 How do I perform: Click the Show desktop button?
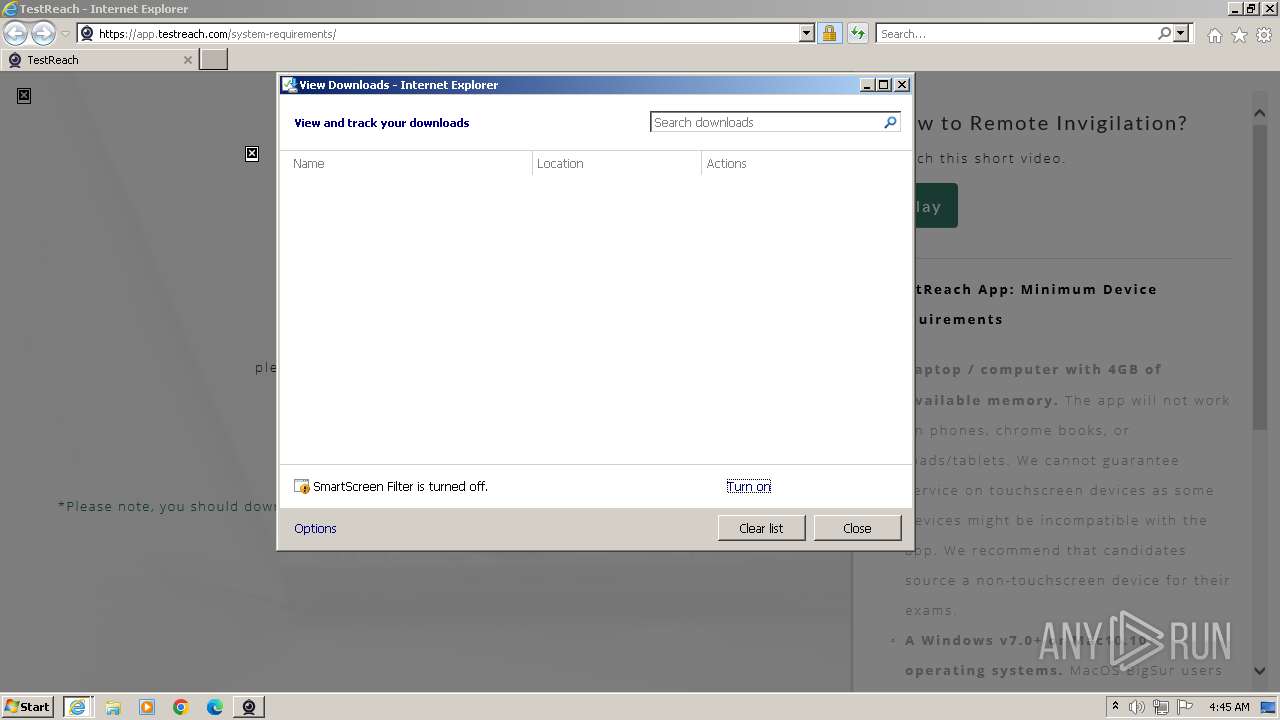pyautogui.click(x=1269, y=707)
